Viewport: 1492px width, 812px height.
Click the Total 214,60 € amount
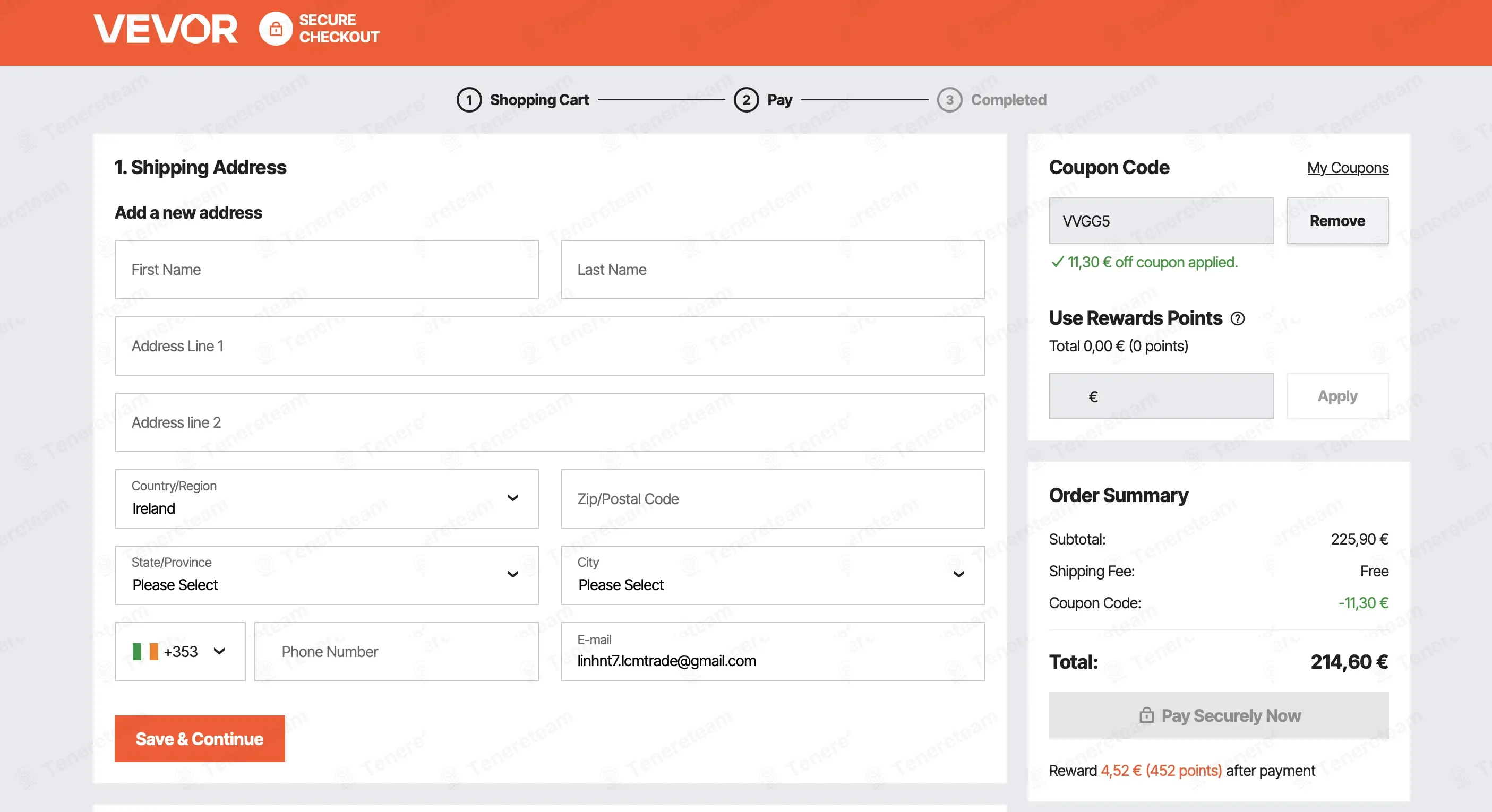click(x=1349, y=661)
